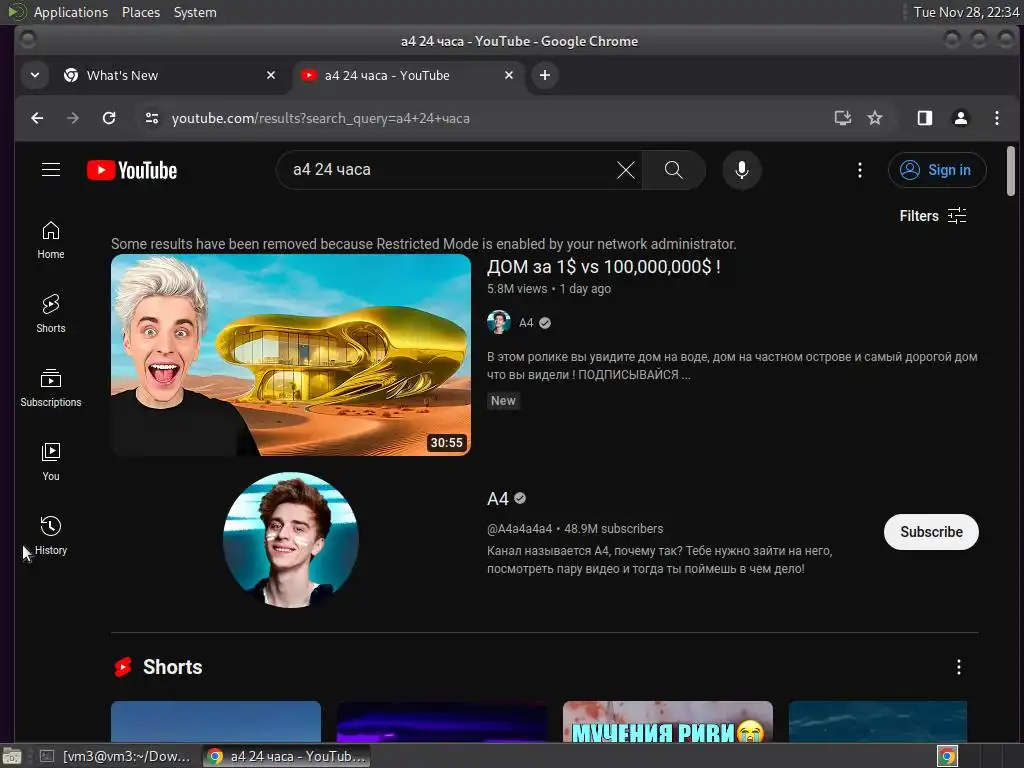Image resolution: width=1024 pixels, height=768 pixels.
Task: Click the Shorts section heading
Action: pyautogui.click(x=172, y=667)
